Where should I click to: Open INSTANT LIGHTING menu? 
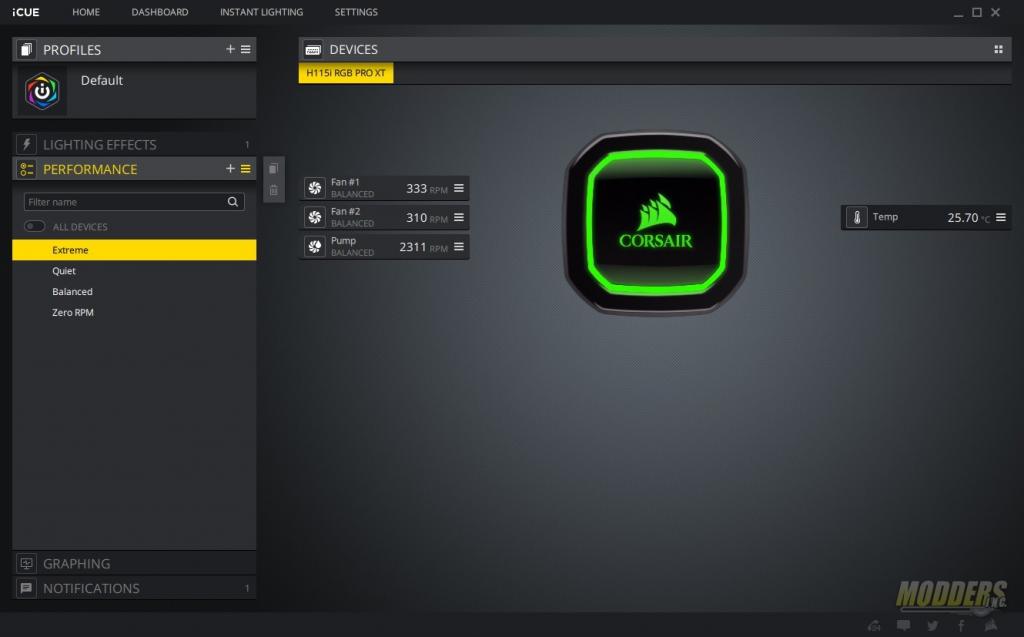tap(261, 12)
